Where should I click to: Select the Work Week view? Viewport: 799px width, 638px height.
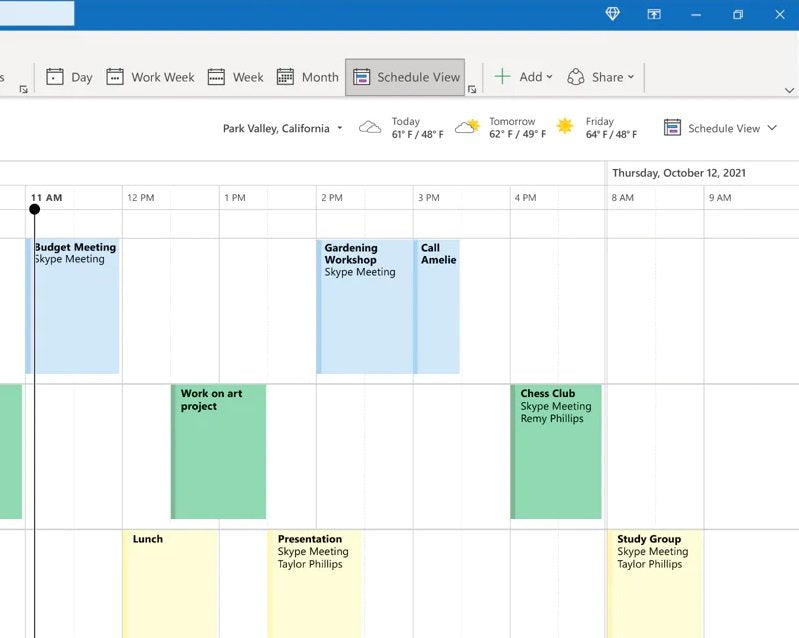[x=150, y=77]
